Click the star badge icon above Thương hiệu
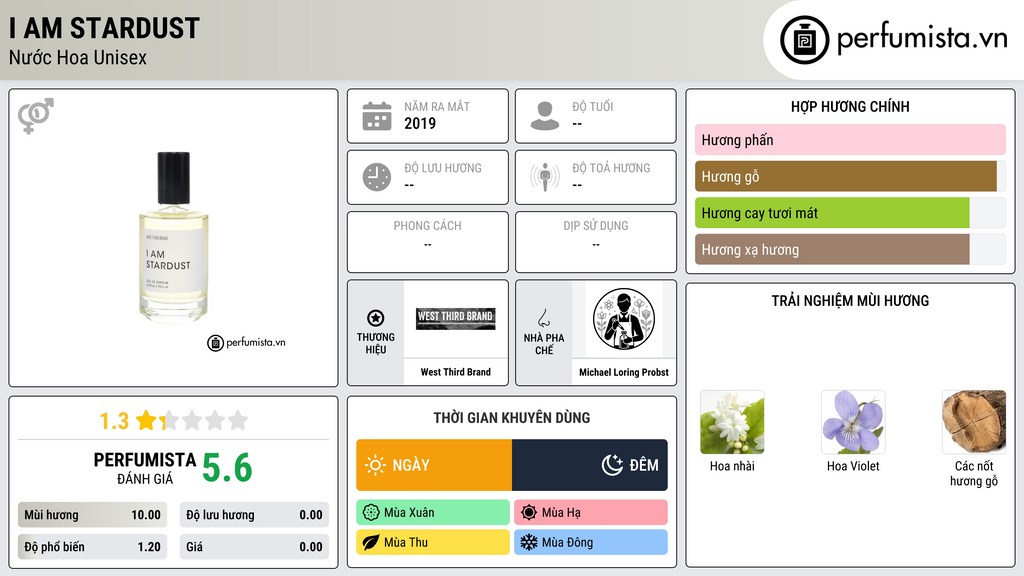 pyautogui.click(x=376, y=318)
